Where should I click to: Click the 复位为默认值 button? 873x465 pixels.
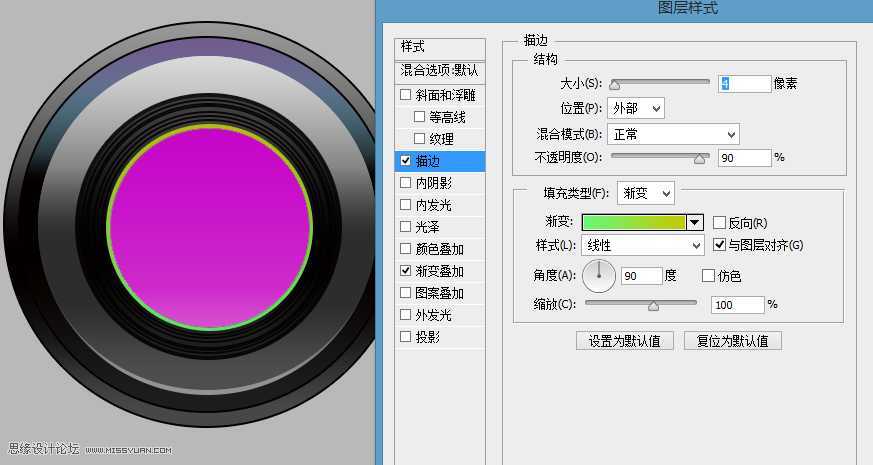click(732, 340)
